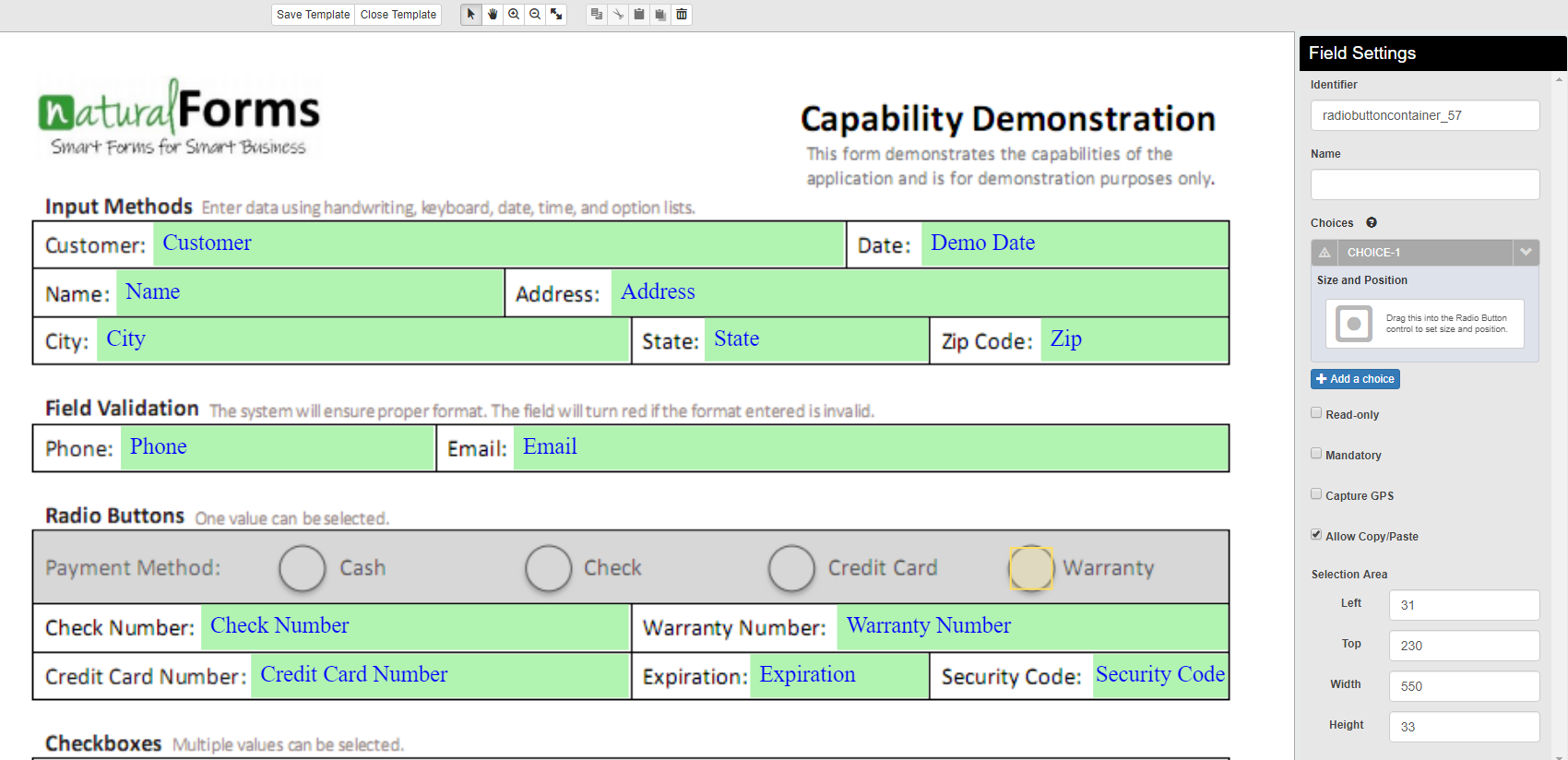
Task: Click the scissors cut icon
Action: click(618, 15)
